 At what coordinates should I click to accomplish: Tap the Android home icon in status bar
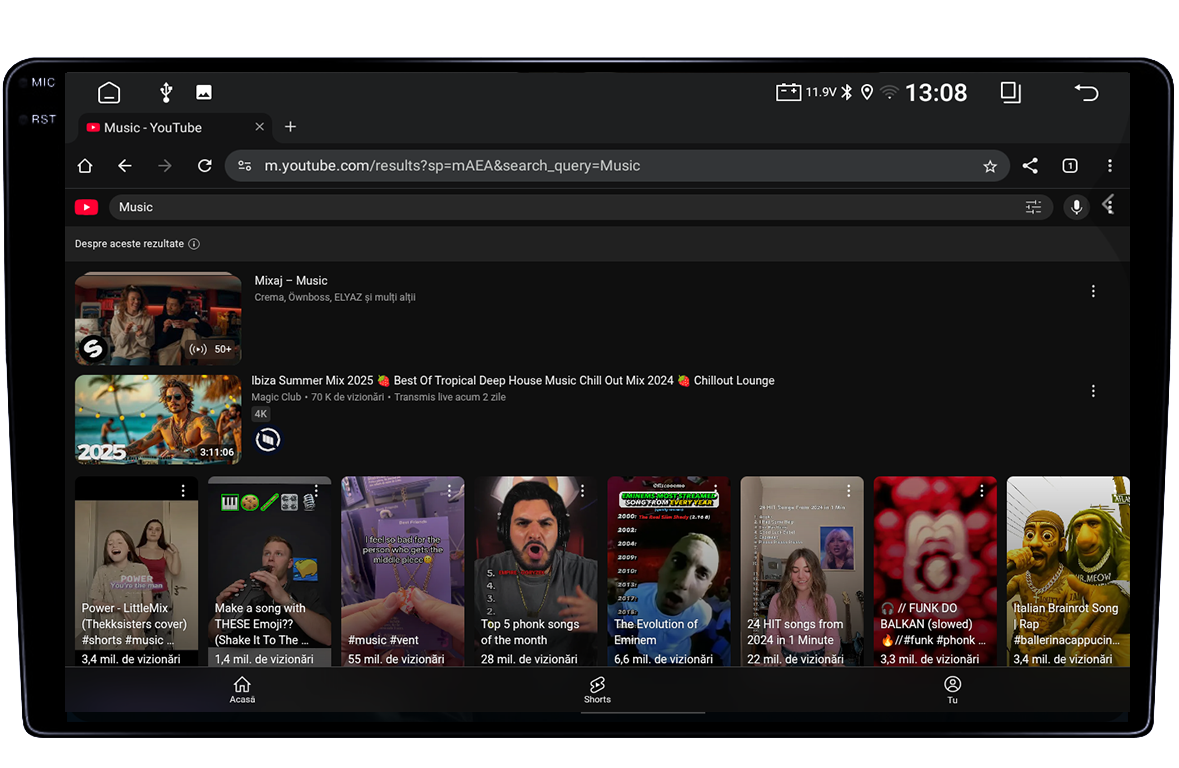click(109, 93)
